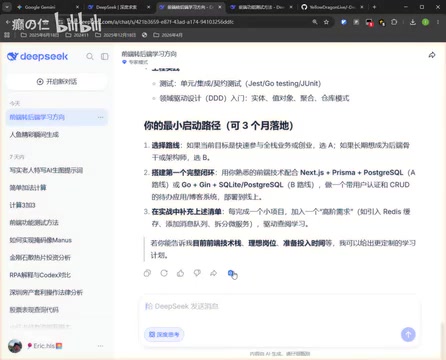Click the share arrow at top right of the chat

click(432, 55)
